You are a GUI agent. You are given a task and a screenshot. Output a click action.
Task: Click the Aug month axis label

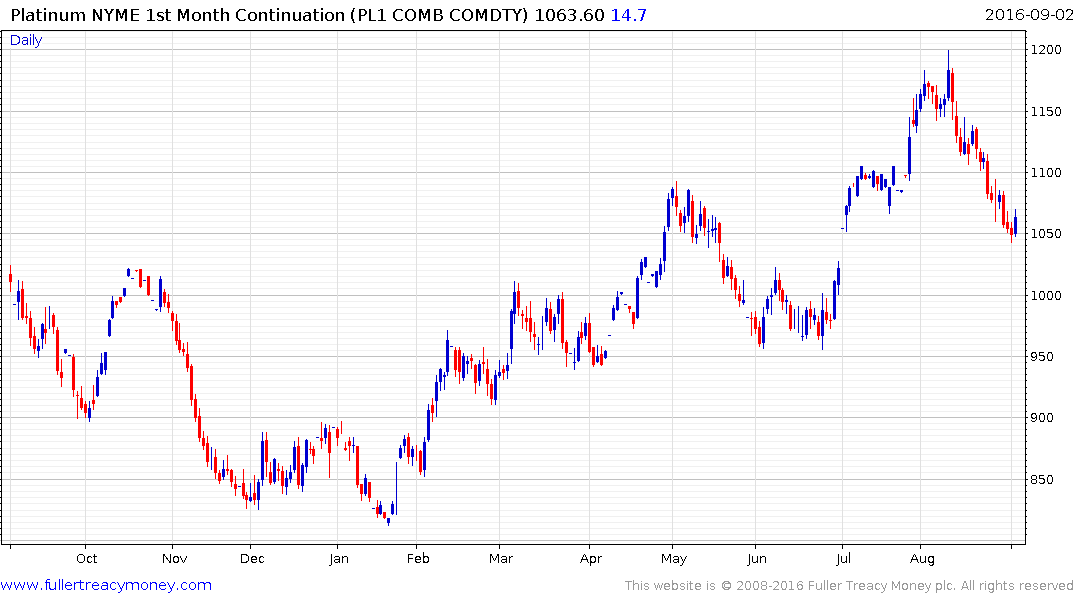tap(922, 559)
